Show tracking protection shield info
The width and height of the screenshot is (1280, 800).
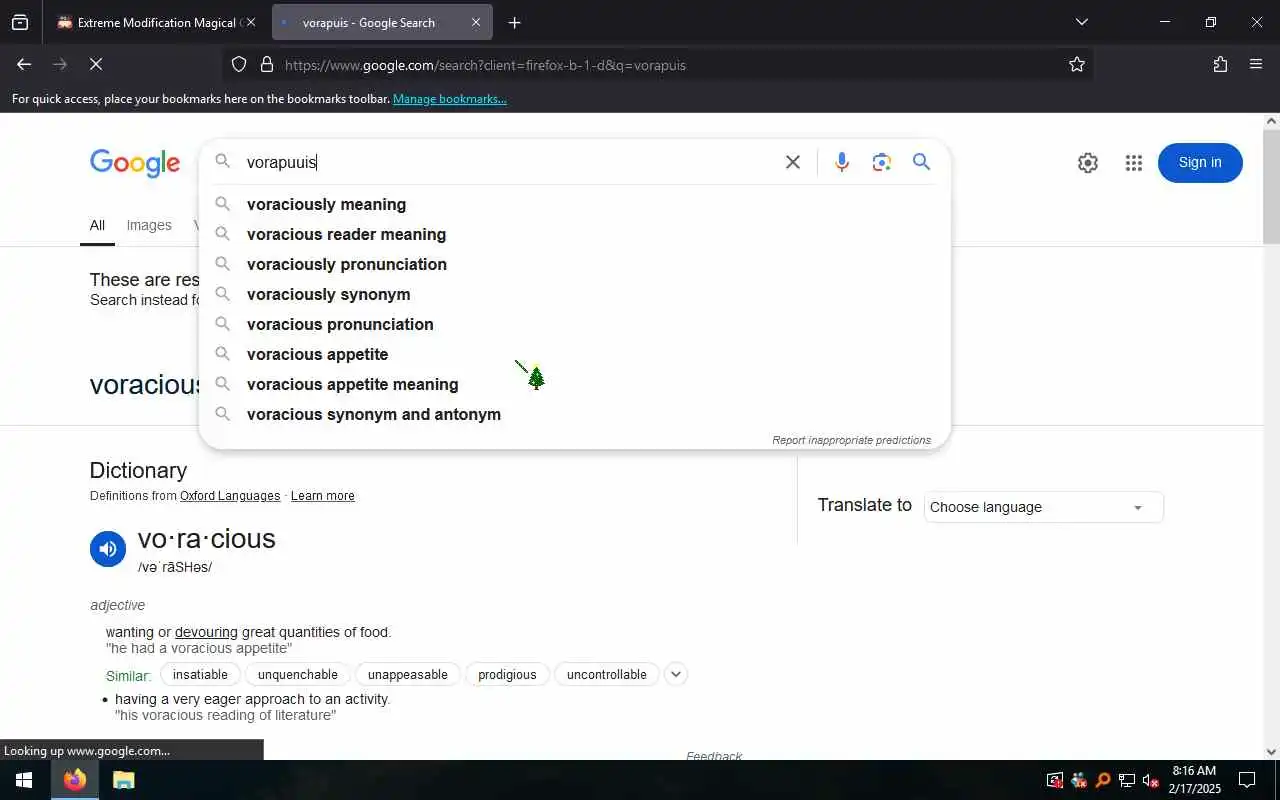pyautogui.click(x=239, y=65)
